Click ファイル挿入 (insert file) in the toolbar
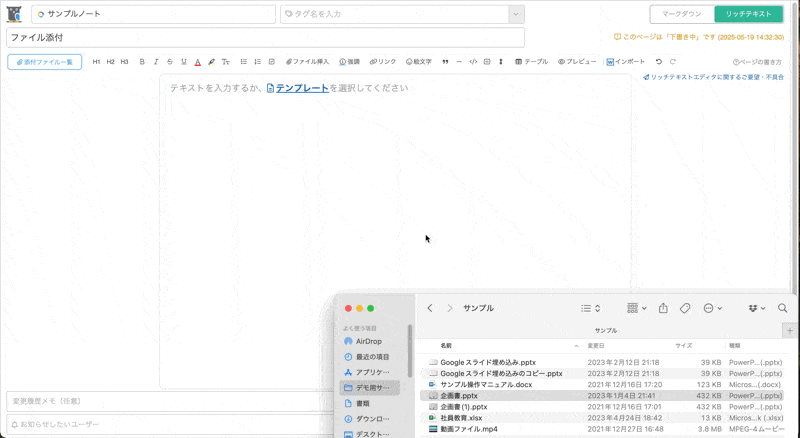Viewport: 800px width, 438px height. [307, 62]
